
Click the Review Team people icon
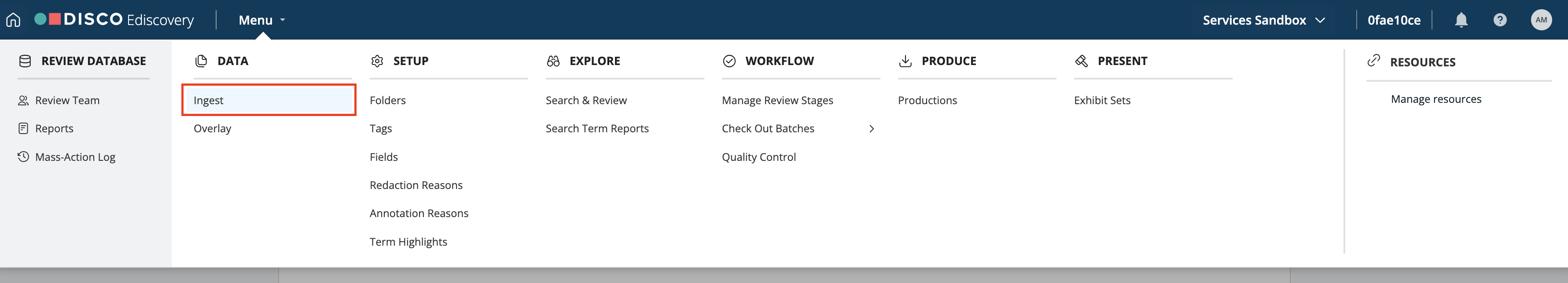(23, 100)
